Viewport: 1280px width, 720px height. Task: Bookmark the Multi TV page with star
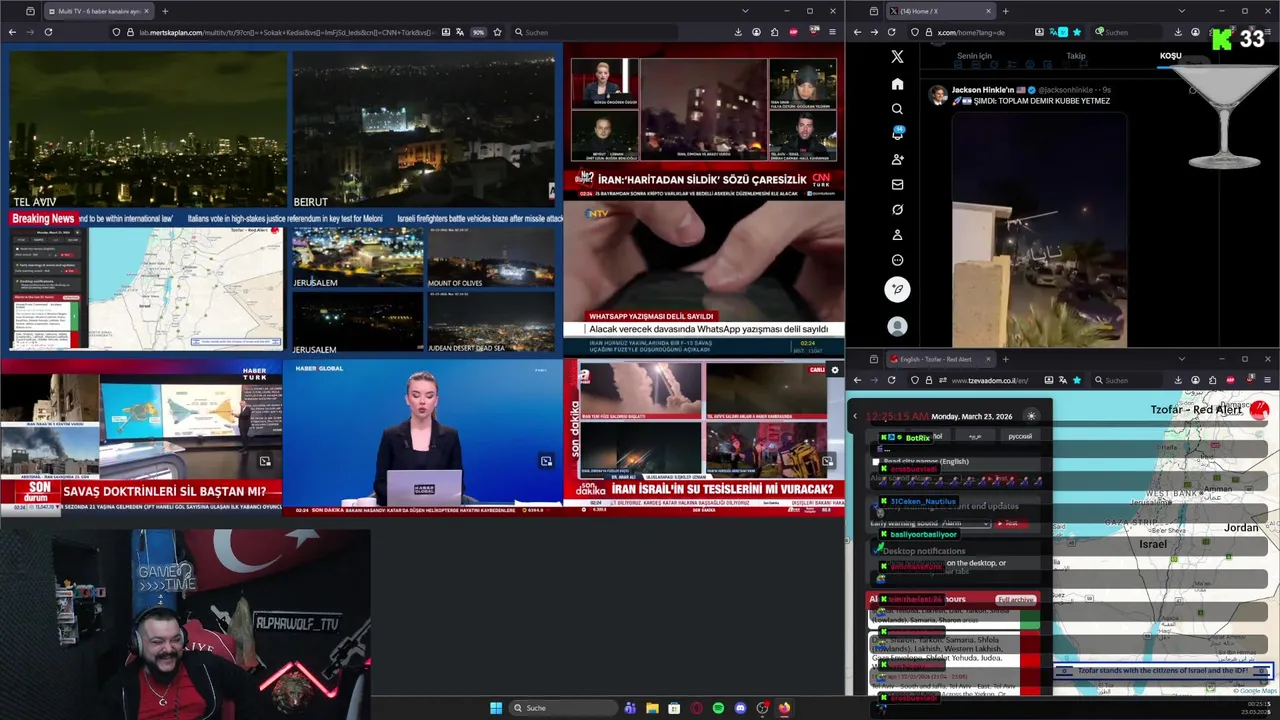point(497,32)
